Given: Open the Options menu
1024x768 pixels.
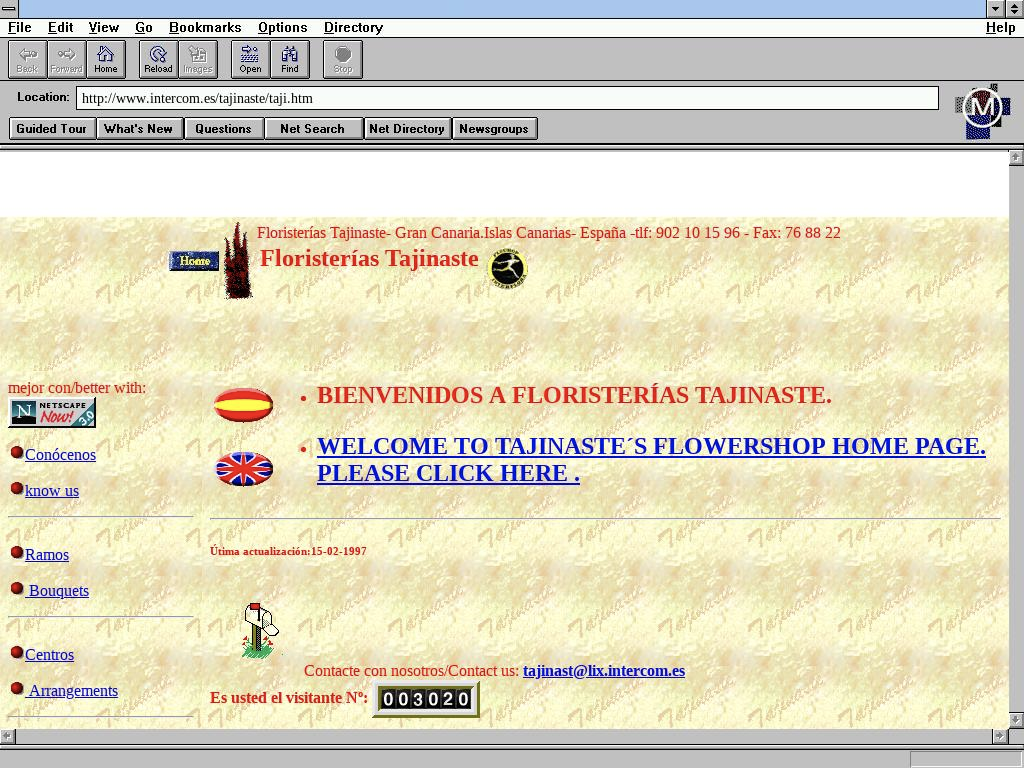Looking at the screenshot, I should (x=282, y=27).
